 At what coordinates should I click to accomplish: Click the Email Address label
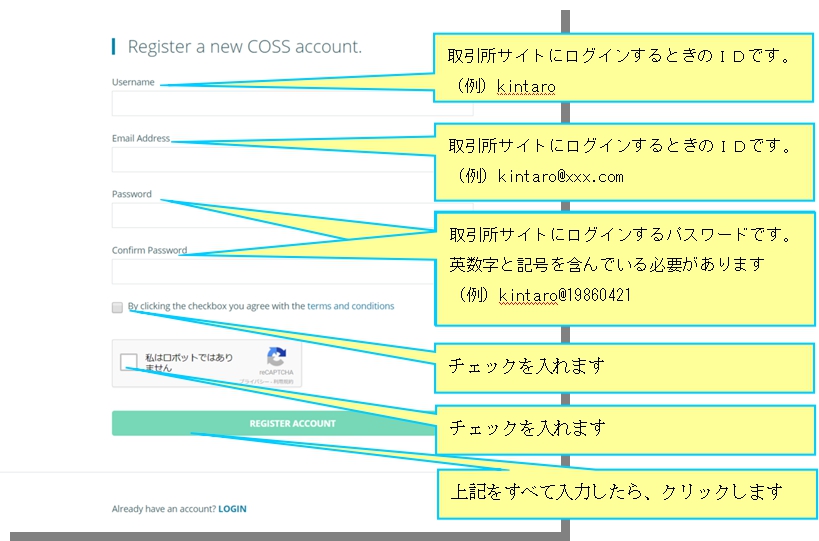(x=141, y=138)
